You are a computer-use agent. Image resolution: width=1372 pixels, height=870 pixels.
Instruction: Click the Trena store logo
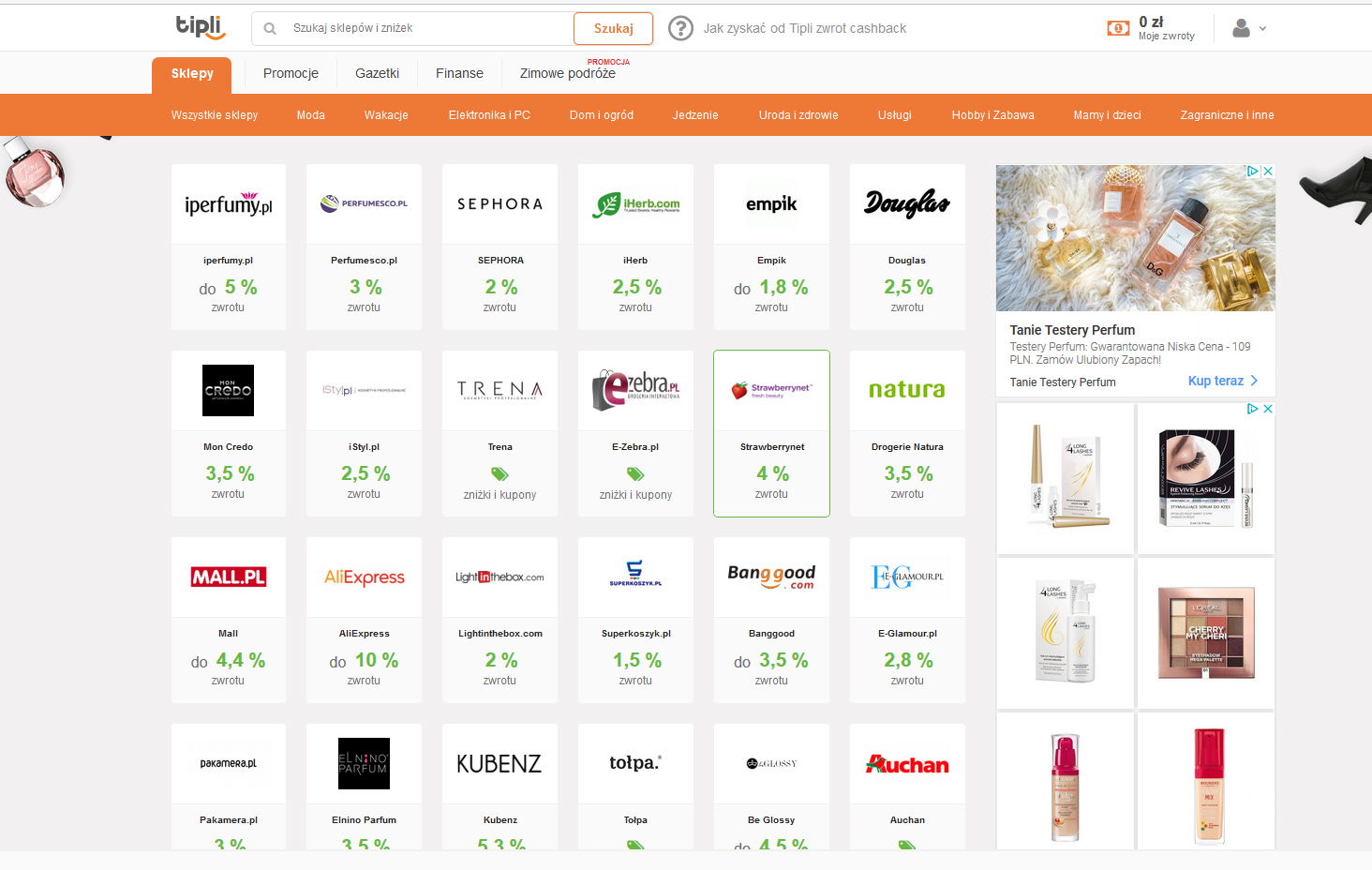pyautogui.click(x=500, y=390)
